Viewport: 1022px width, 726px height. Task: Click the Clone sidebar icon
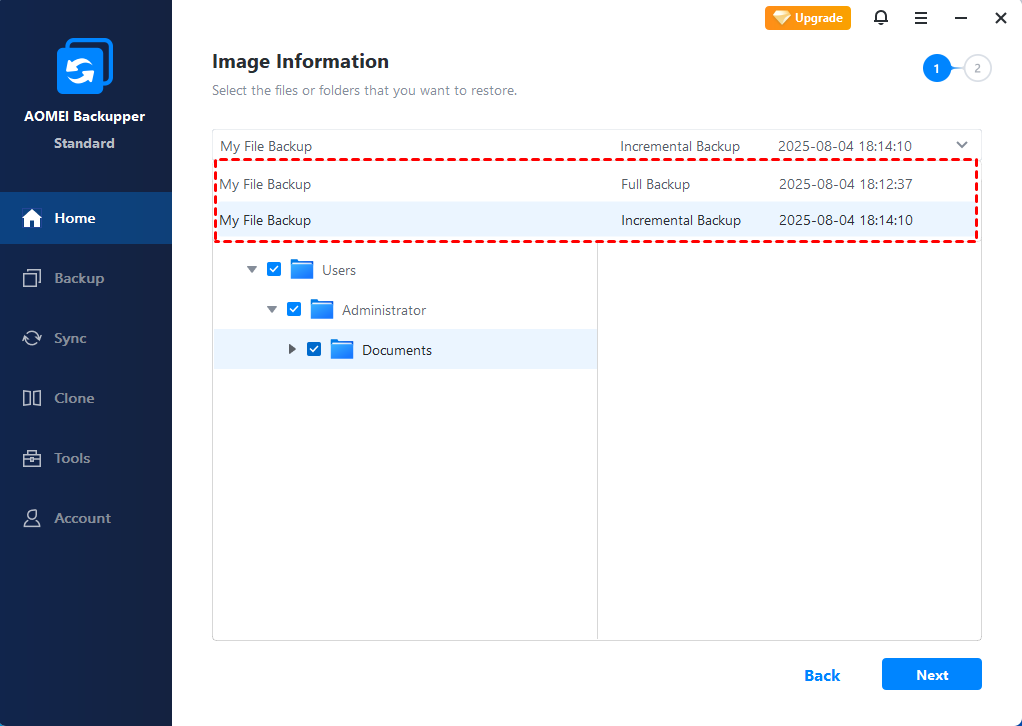32,398
